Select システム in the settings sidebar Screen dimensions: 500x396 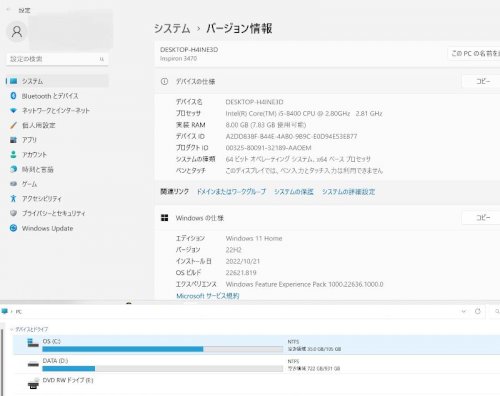click(57, 81)
